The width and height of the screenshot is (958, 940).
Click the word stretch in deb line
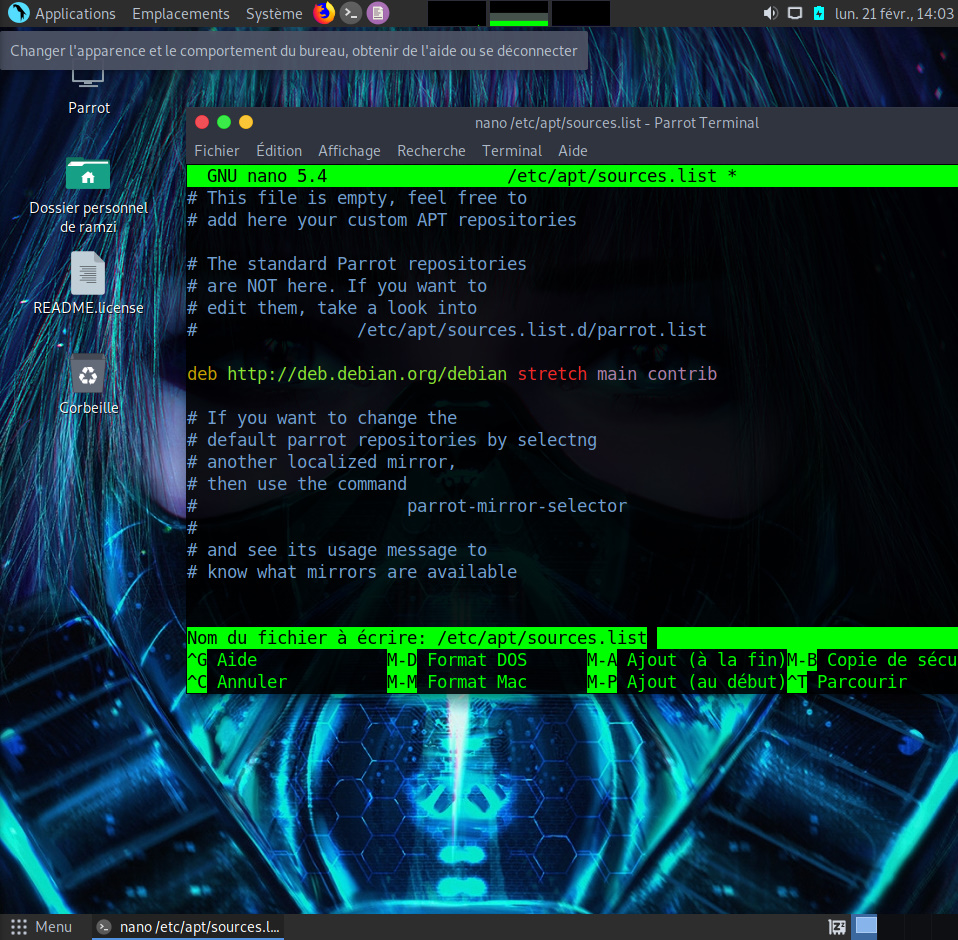pyautogui.click(x=552, y=374)
